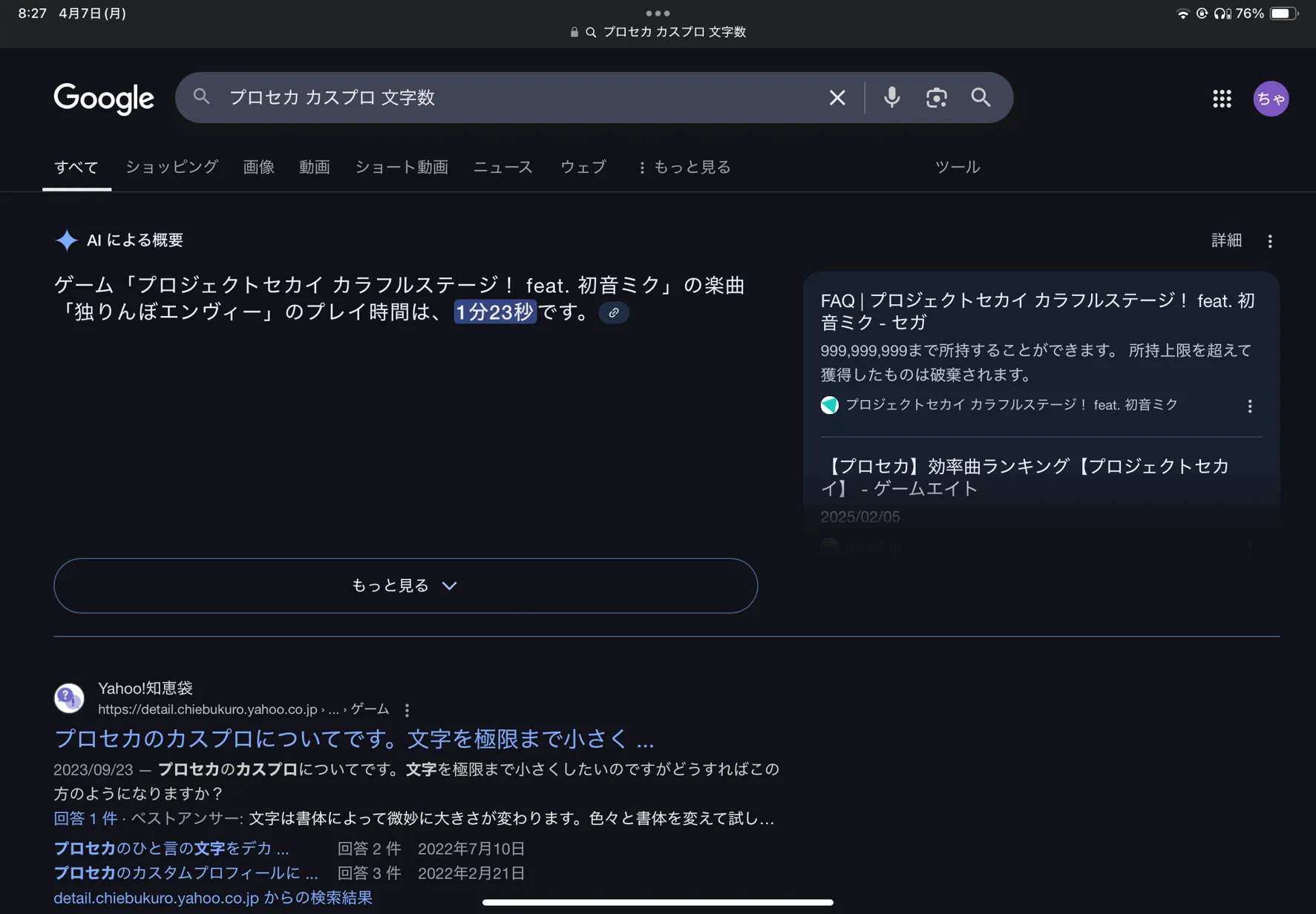
Task: Open detail.chiebukuro.yahoo.co.jp からの検索結果 link
Action: pos(213,898)
